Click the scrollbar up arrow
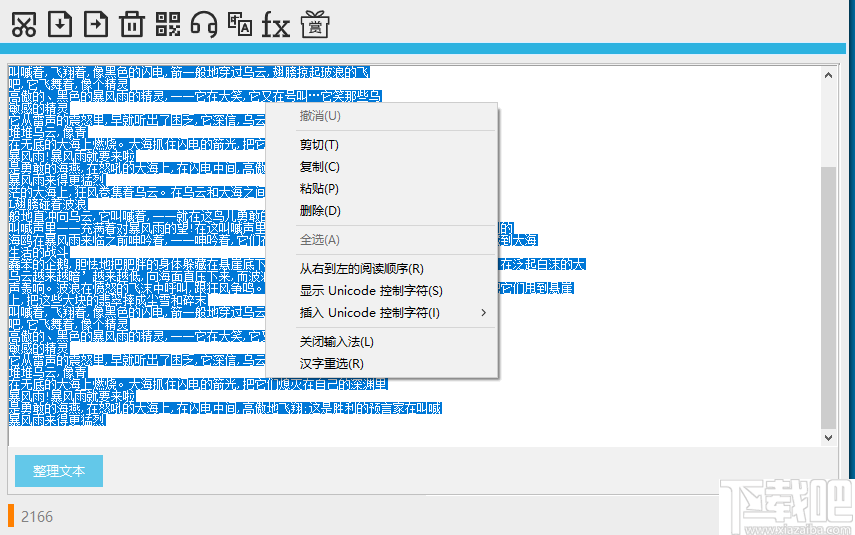 point(828,75)
